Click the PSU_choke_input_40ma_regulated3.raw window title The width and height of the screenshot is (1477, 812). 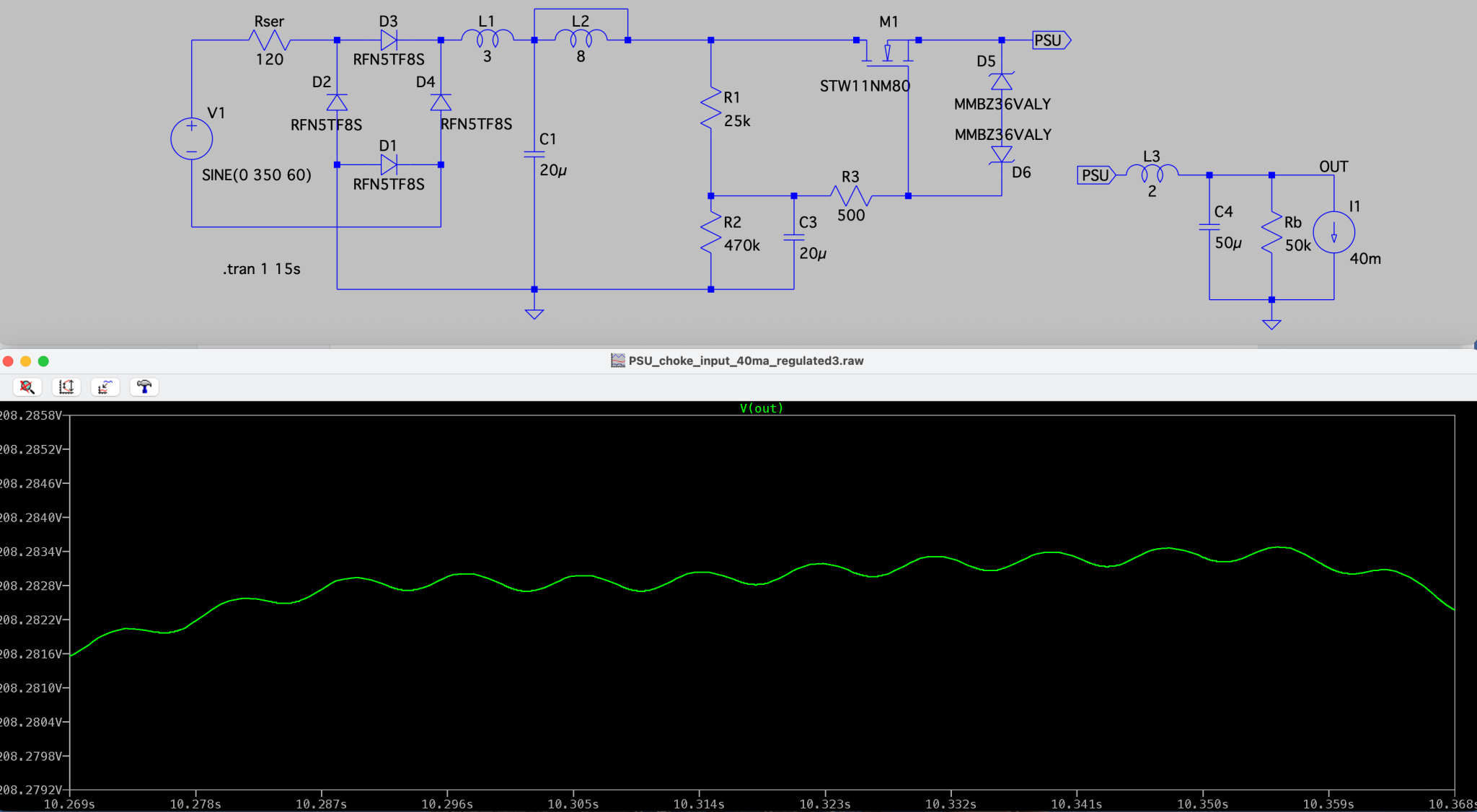click(746, 361)
